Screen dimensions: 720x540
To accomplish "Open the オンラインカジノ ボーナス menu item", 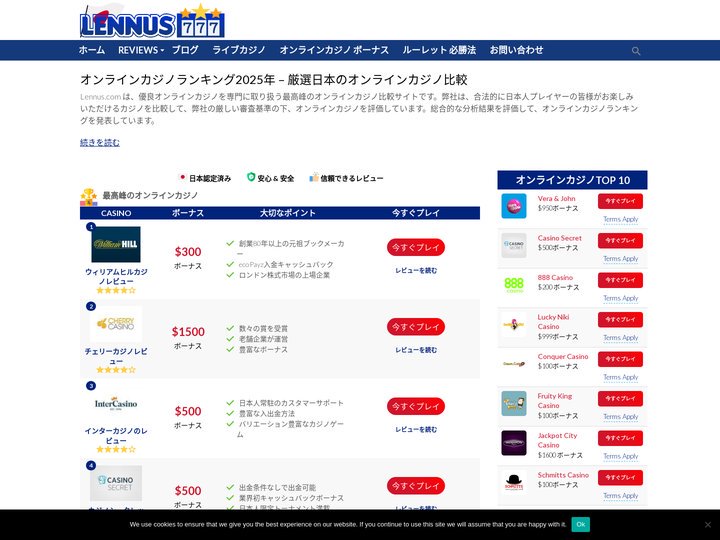I will click(334, 50).
